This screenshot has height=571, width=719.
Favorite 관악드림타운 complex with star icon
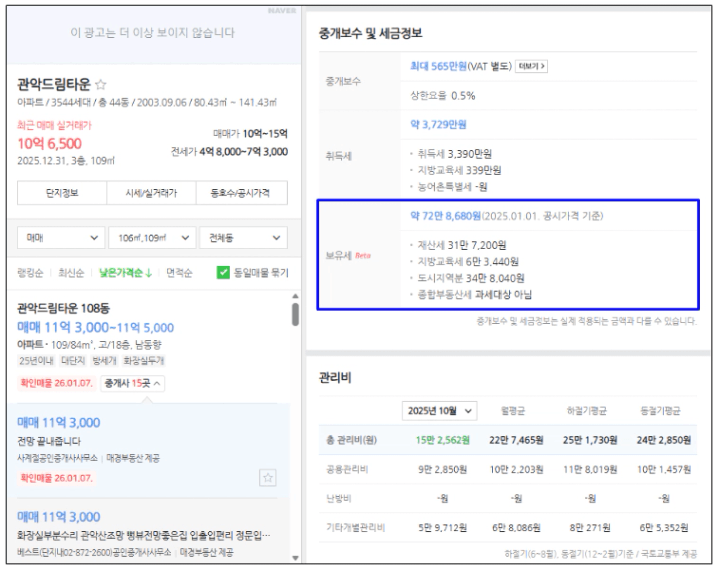pos(101,85)
